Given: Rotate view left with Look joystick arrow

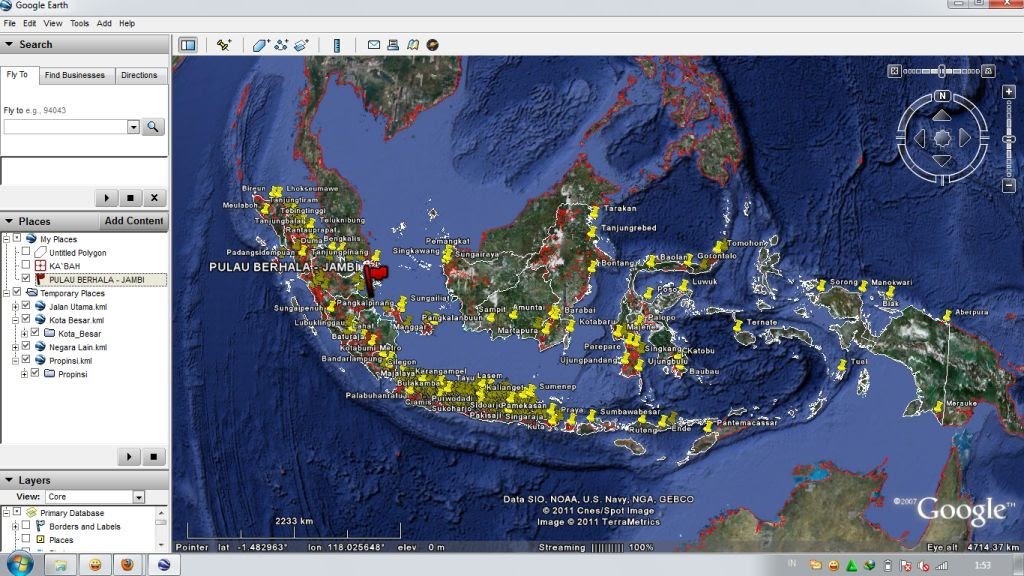Looking at the screenshot, I should [920, 138].
